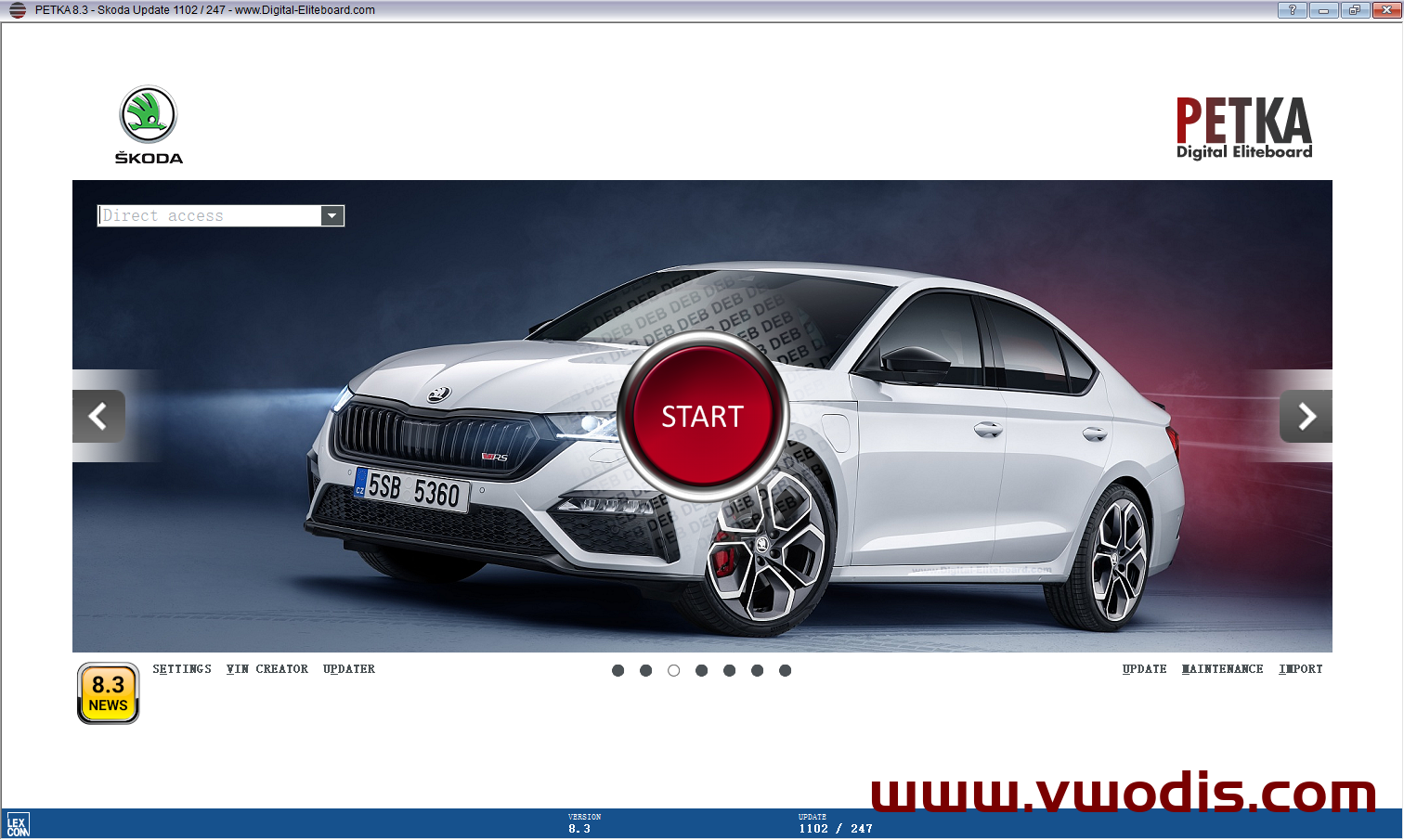Select the fifth carousel dot
This screenshot has height=840, width=1404.
coord(729,670)
